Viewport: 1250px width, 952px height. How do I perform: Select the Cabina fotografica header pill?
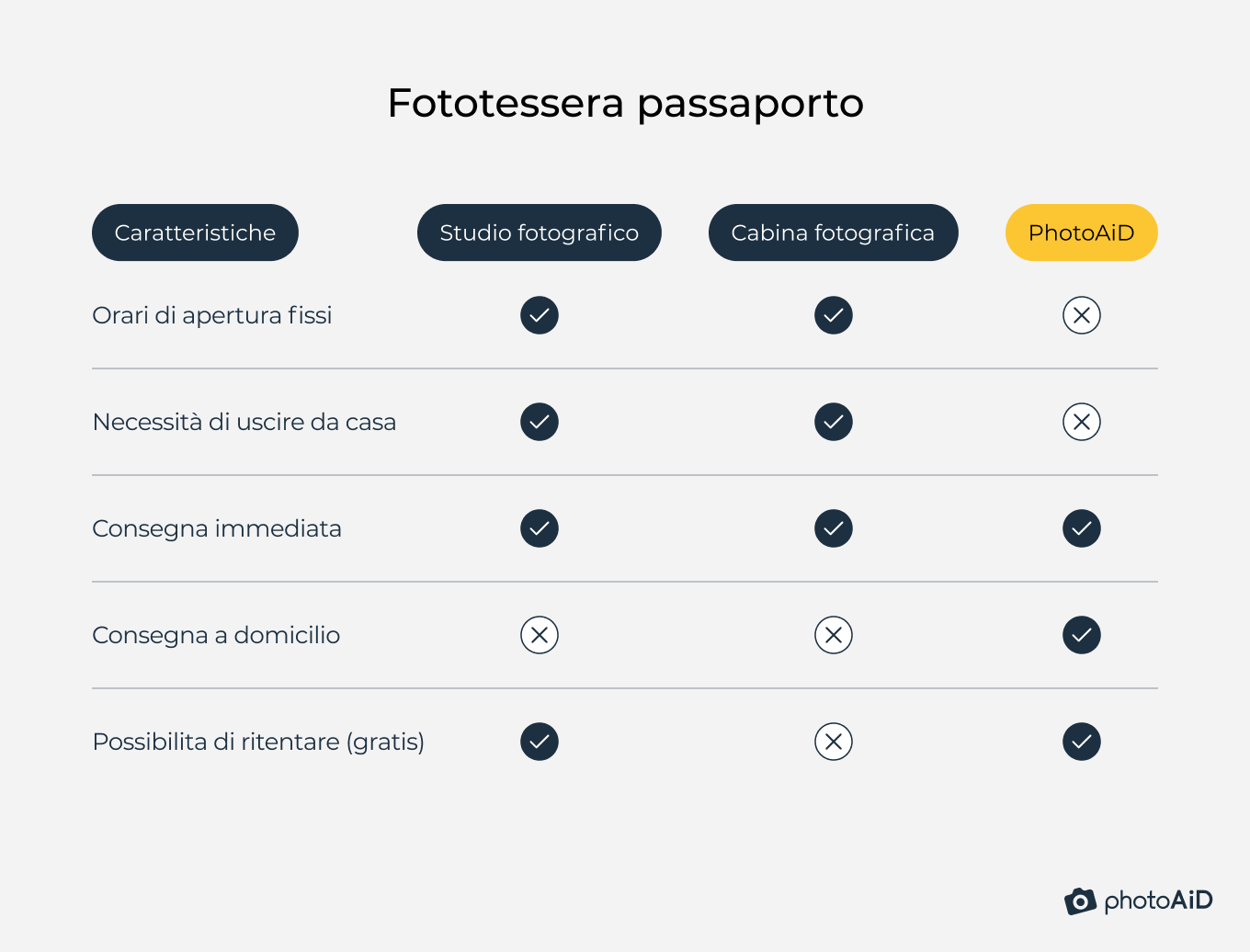[834, 232]
